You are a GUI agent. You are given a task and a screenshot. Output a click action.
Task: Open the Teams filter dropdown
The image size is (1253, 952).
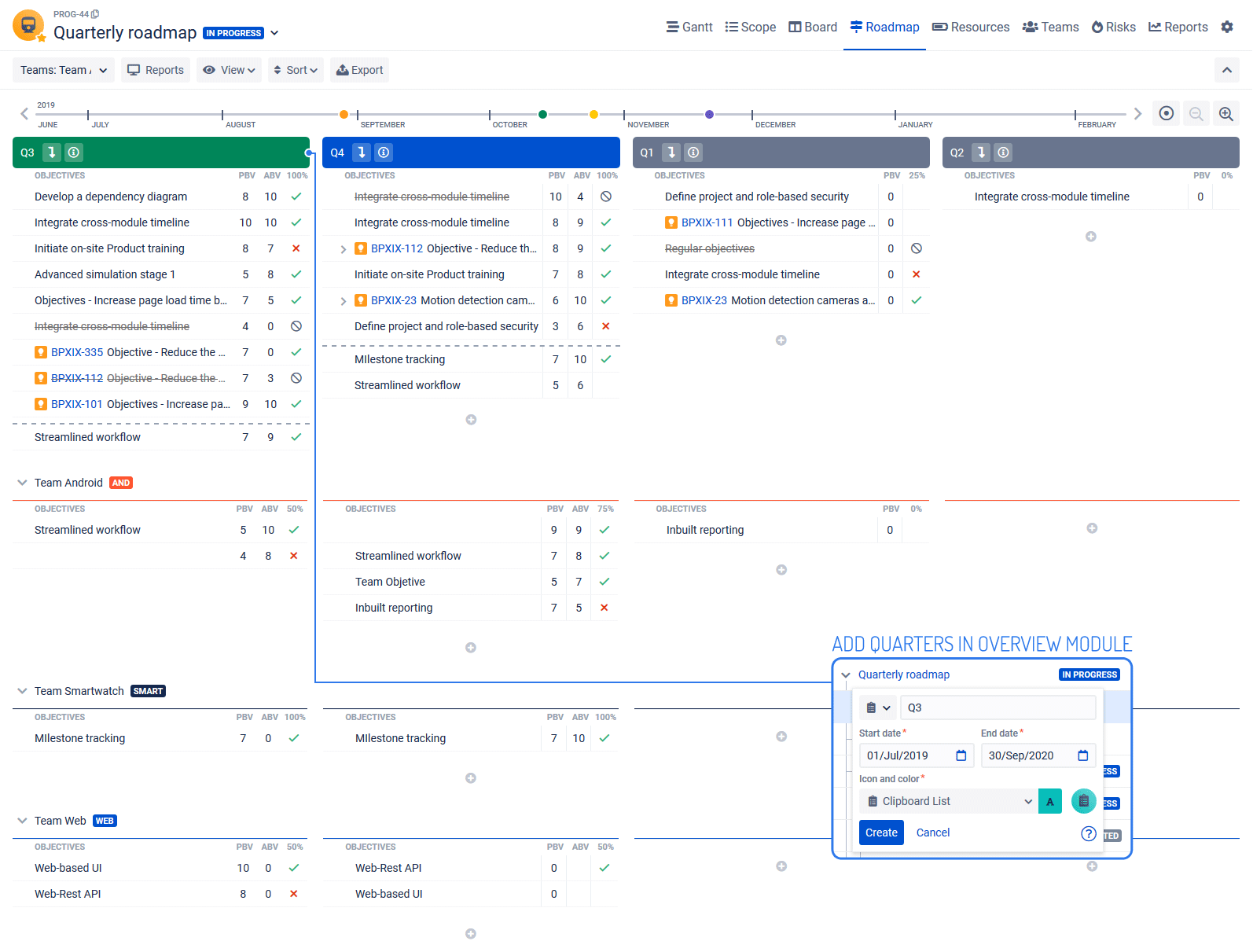[x=64, y=70]
